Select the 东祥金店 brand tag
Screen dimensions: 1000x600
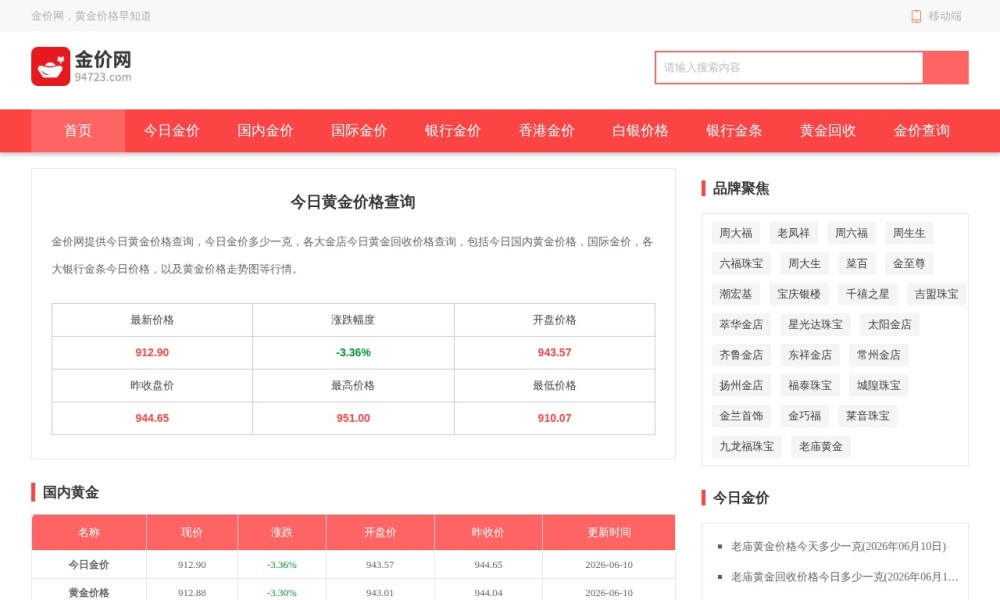pyautogui.click(x=810, y=355)
